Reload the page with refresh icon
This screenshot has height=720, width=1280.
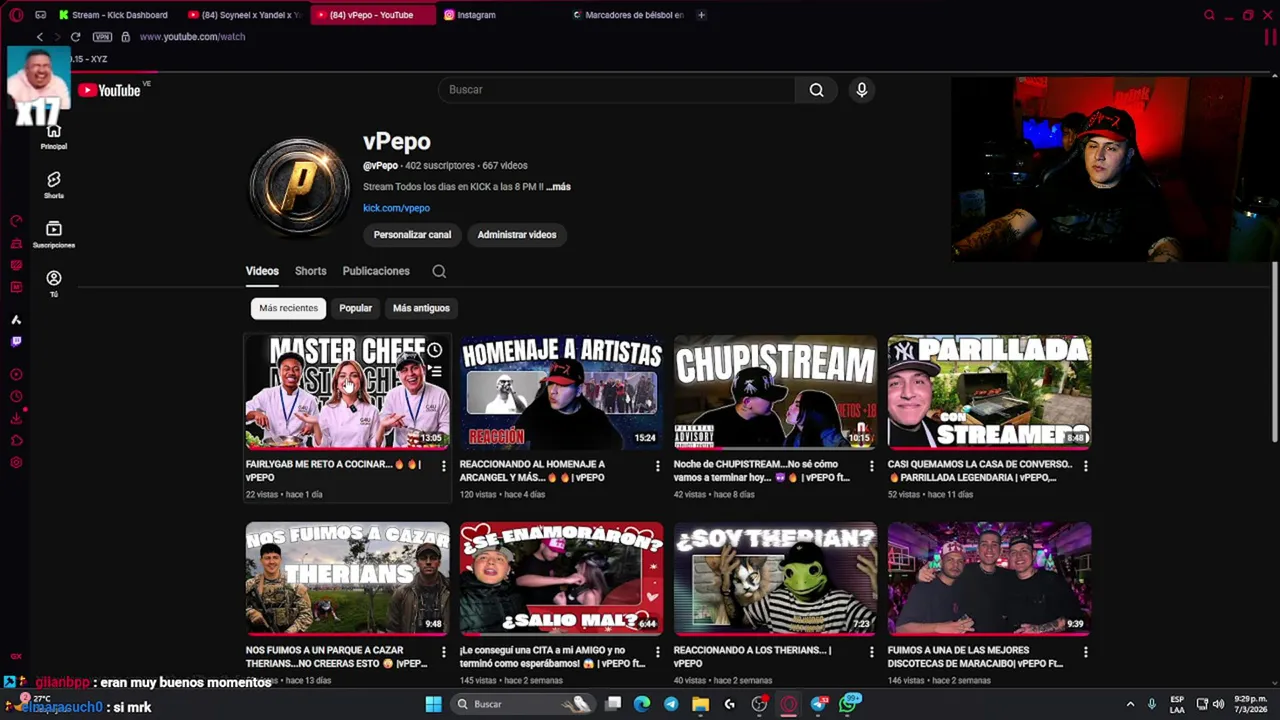[75, 37]
